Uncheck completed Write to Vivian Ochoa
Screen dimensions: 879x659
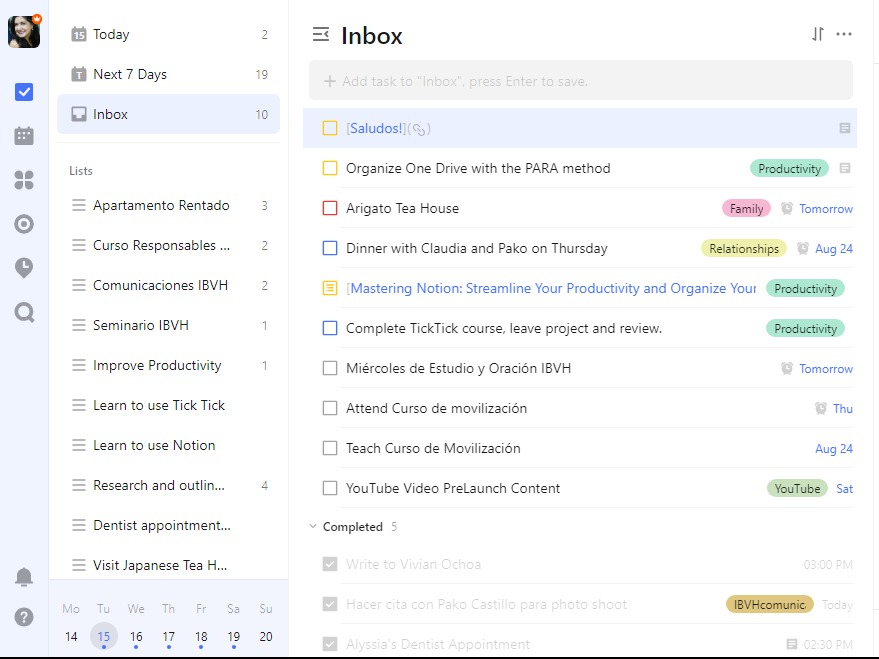click(x=330, y=564)
